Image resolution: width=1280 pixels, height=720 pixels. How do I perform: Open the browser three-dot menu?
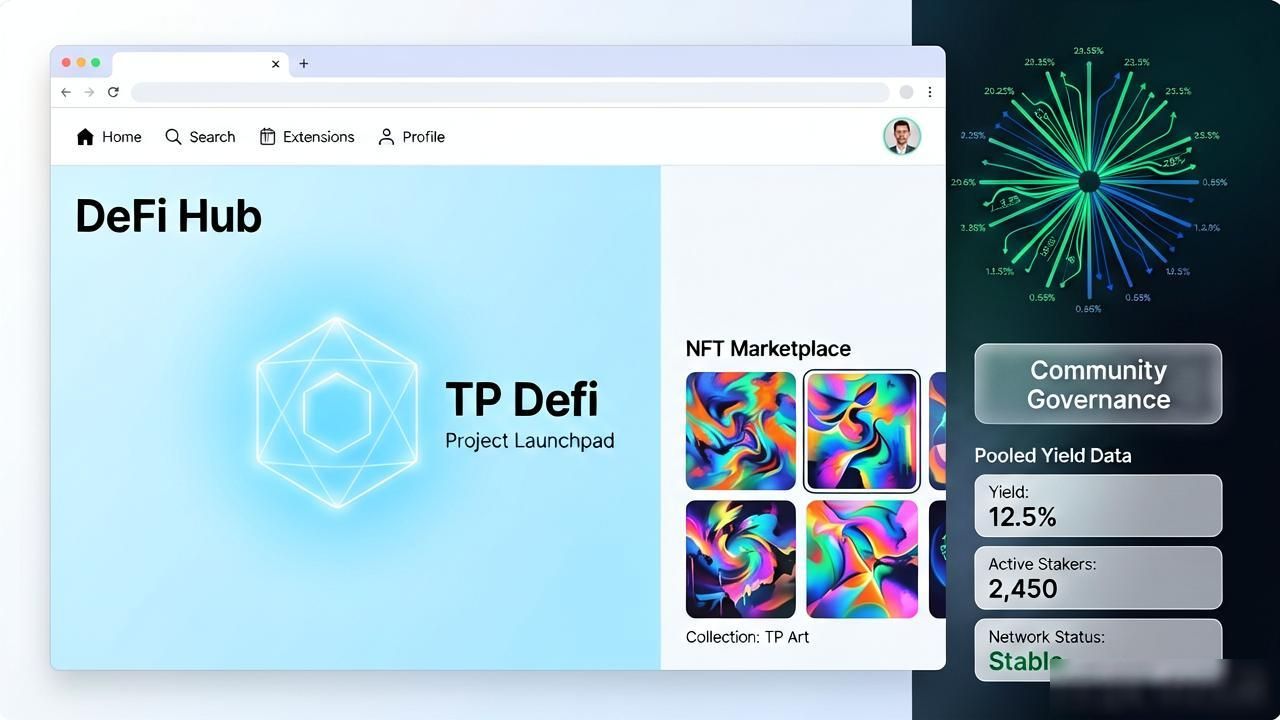click(930, 92)
